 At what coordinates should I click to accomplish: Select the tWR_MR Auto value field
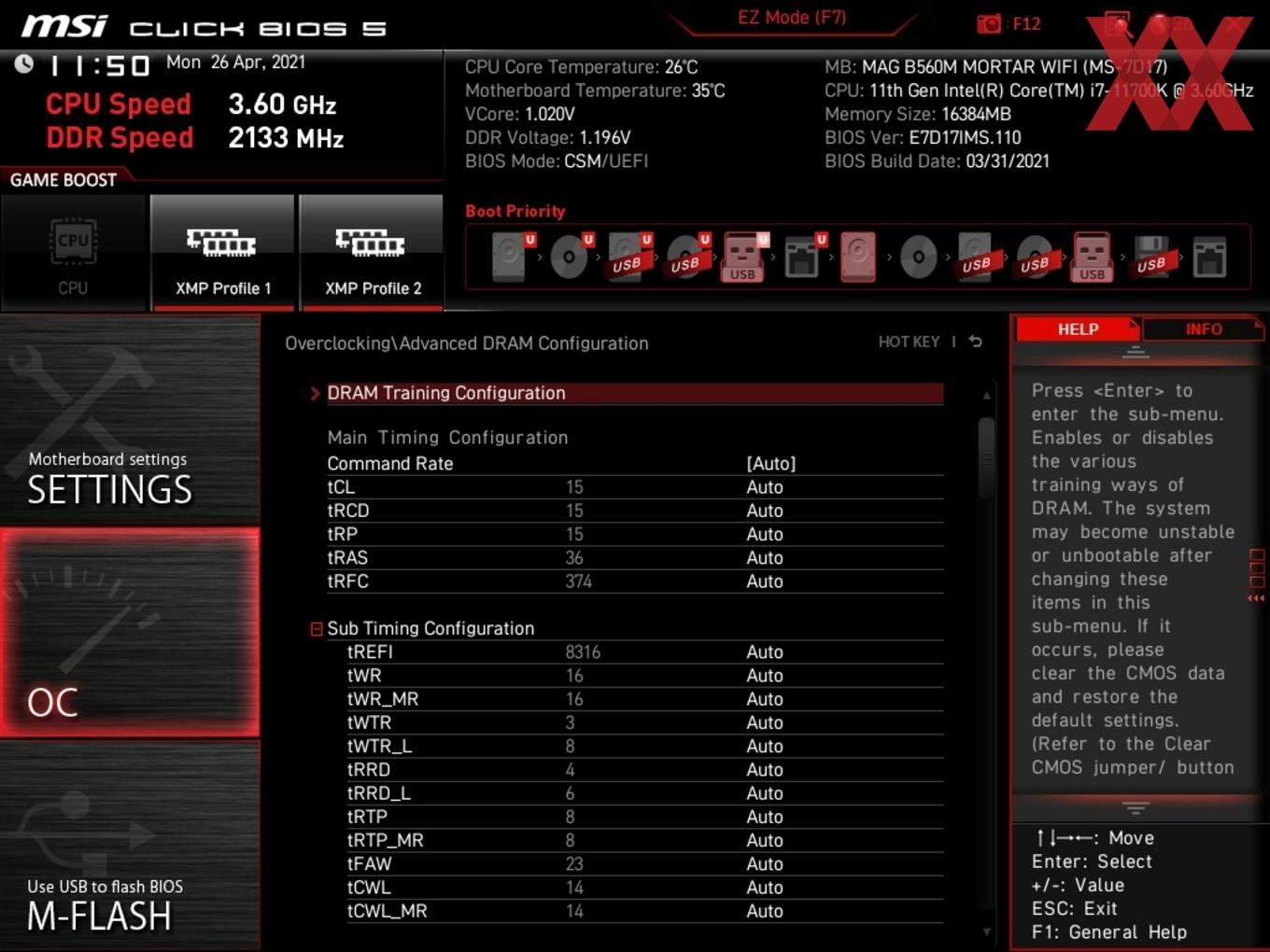tap(764, 699)
